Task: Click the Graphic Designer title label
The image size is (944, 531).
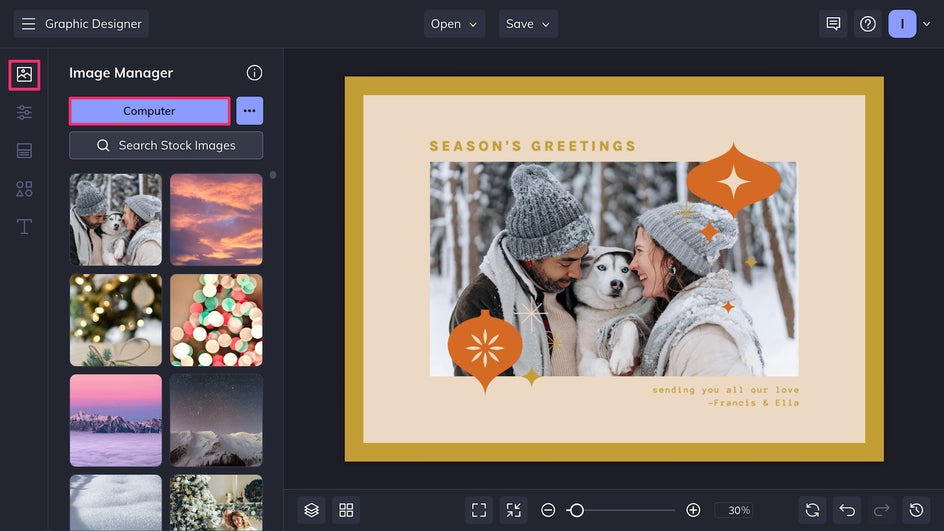Action: 93,23
